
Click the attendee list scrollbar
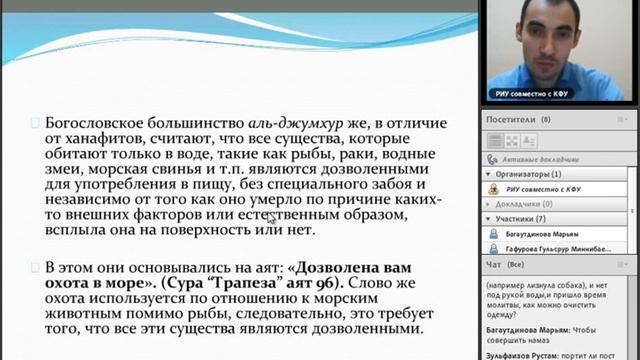(x=632, y=210)
